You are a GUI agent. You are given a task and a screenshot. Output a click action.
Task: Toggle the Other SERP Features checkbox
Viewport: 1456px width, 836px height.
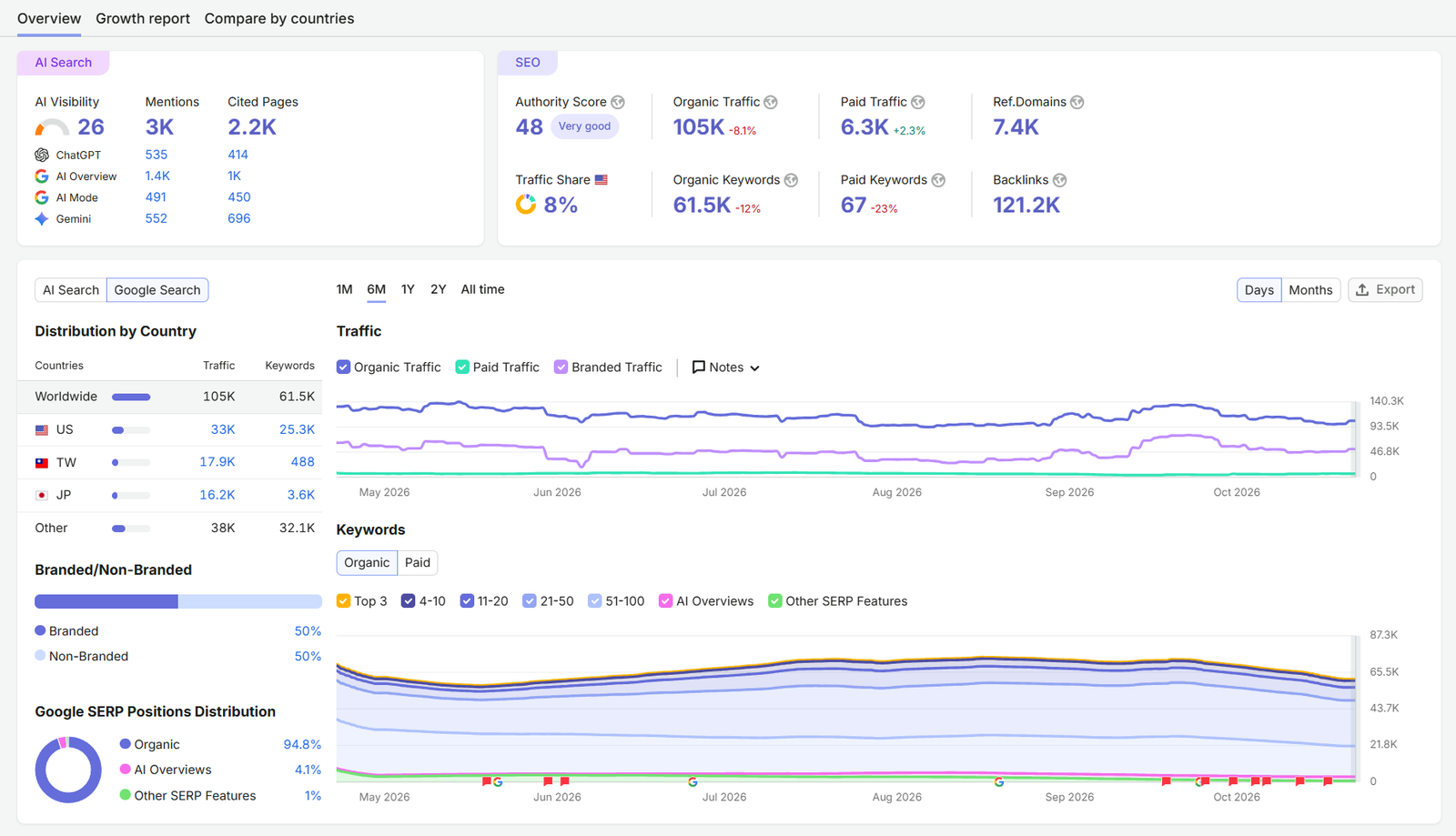coord(775,600)
